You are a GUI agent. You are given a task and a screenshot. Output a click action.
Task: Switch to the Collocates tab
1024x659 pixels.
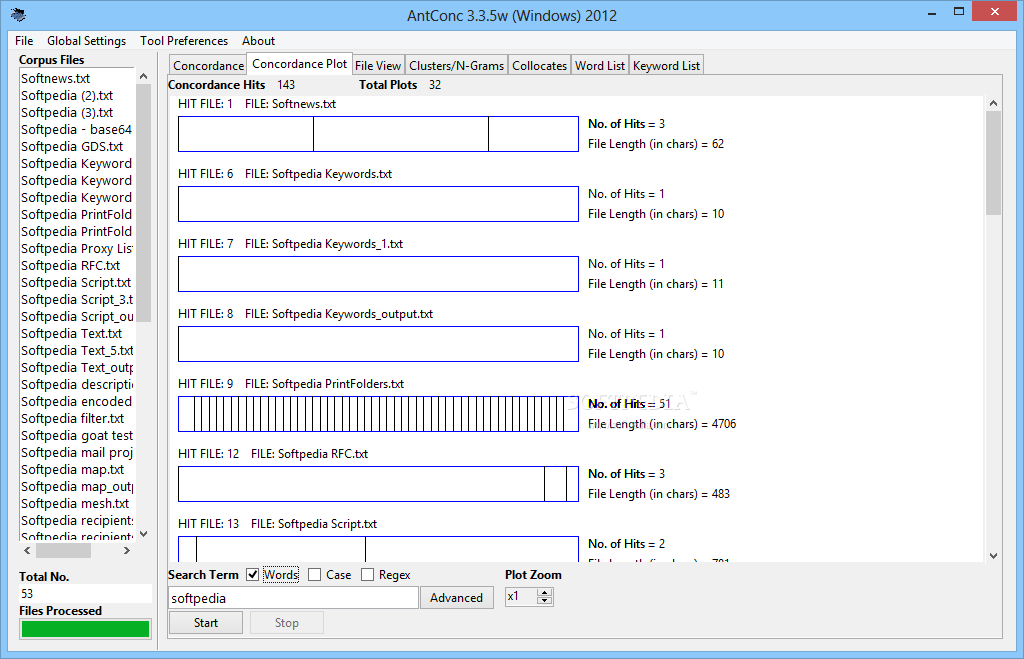click(539, 65)
